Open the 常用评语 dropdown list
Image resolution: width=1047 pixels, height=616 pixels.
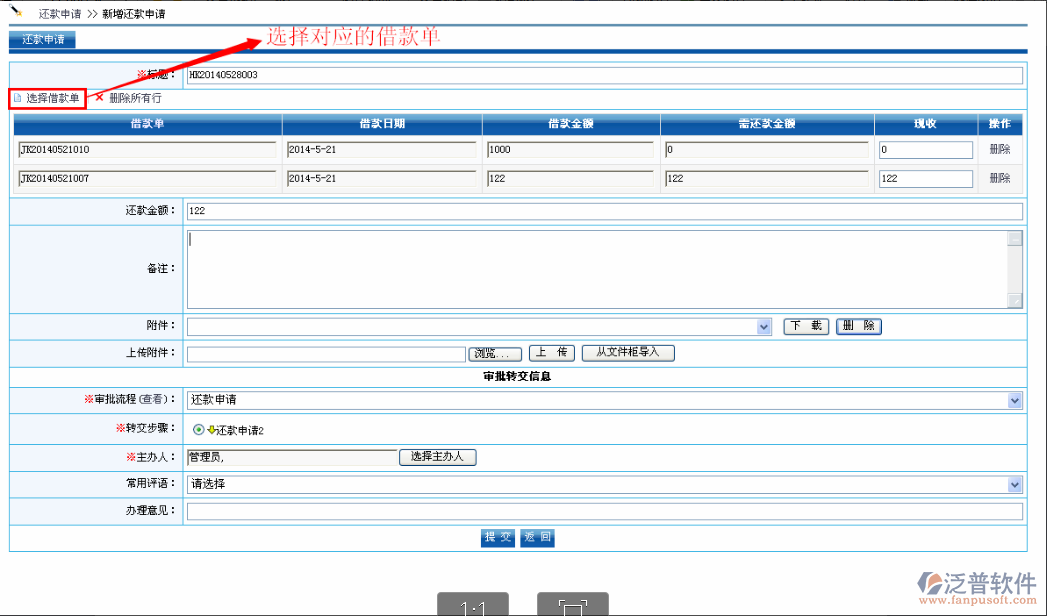click(1015, 484)
